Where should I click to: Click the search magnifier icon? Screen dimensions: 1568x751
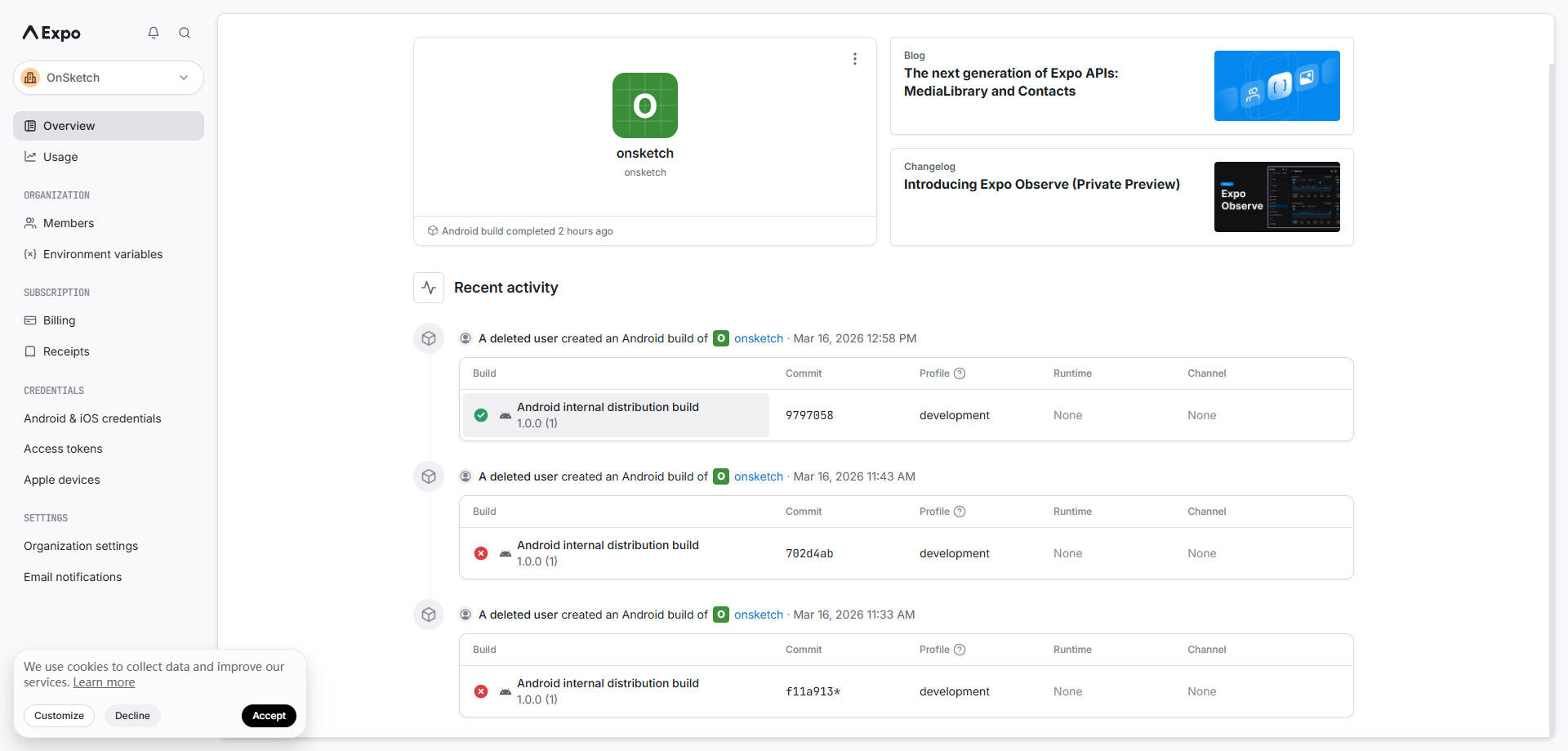[185, 33]
